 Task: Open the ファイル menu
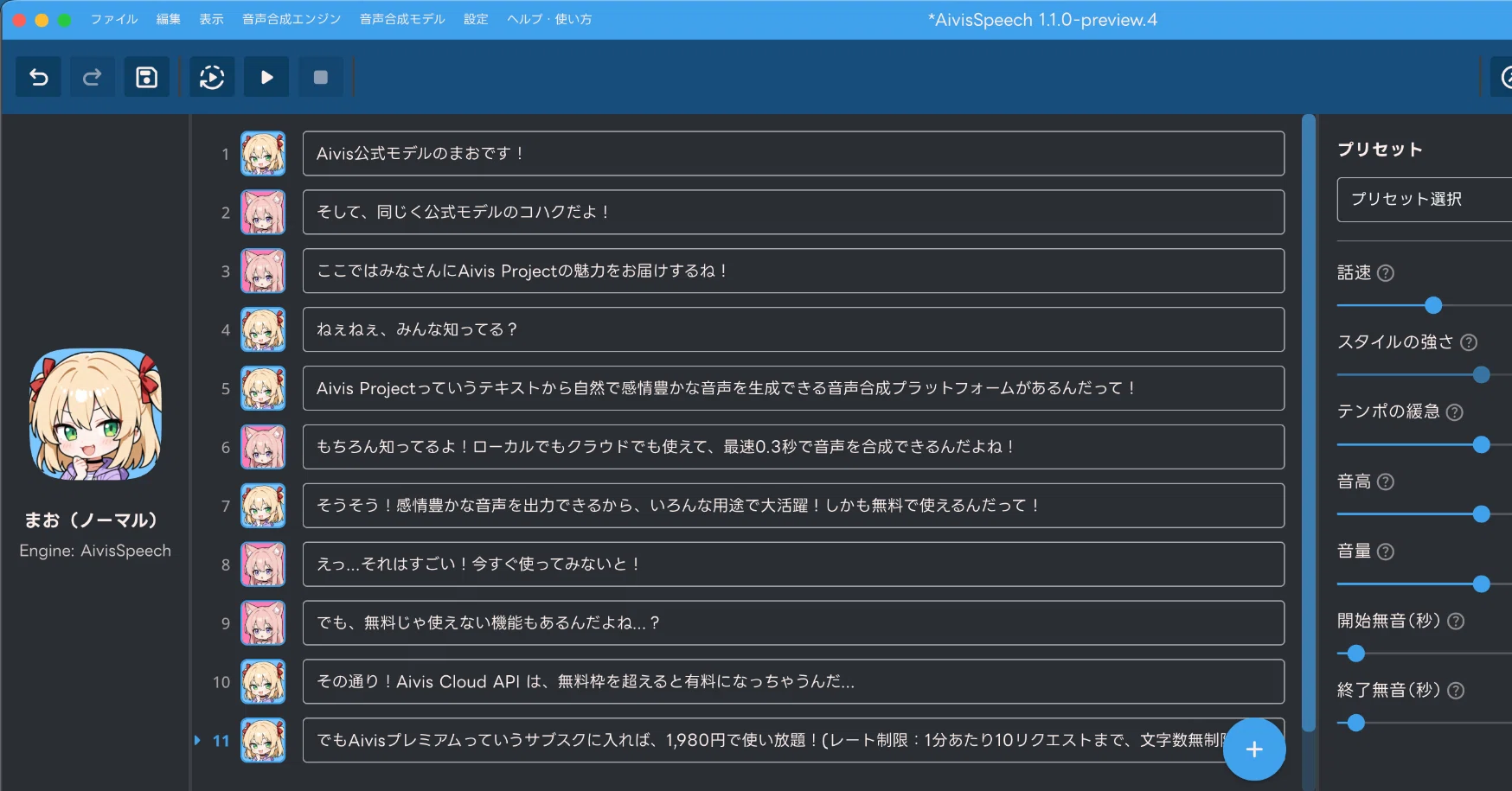point(114,19)
